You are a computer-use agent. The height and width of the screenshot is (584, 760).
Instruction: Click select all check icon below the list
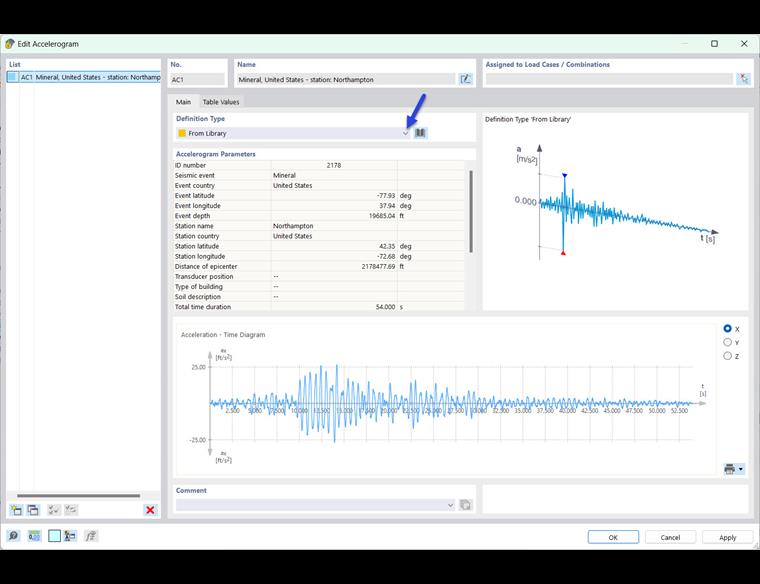53,510
